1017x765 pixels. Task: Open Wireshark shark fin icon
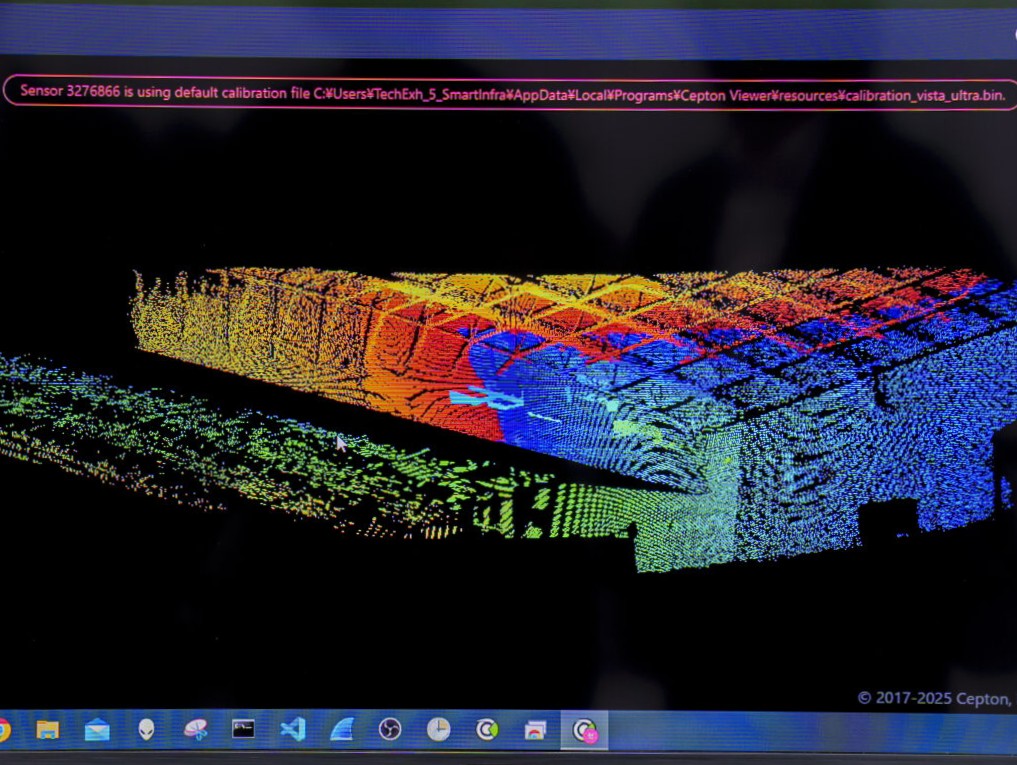[x=342, y=730]
